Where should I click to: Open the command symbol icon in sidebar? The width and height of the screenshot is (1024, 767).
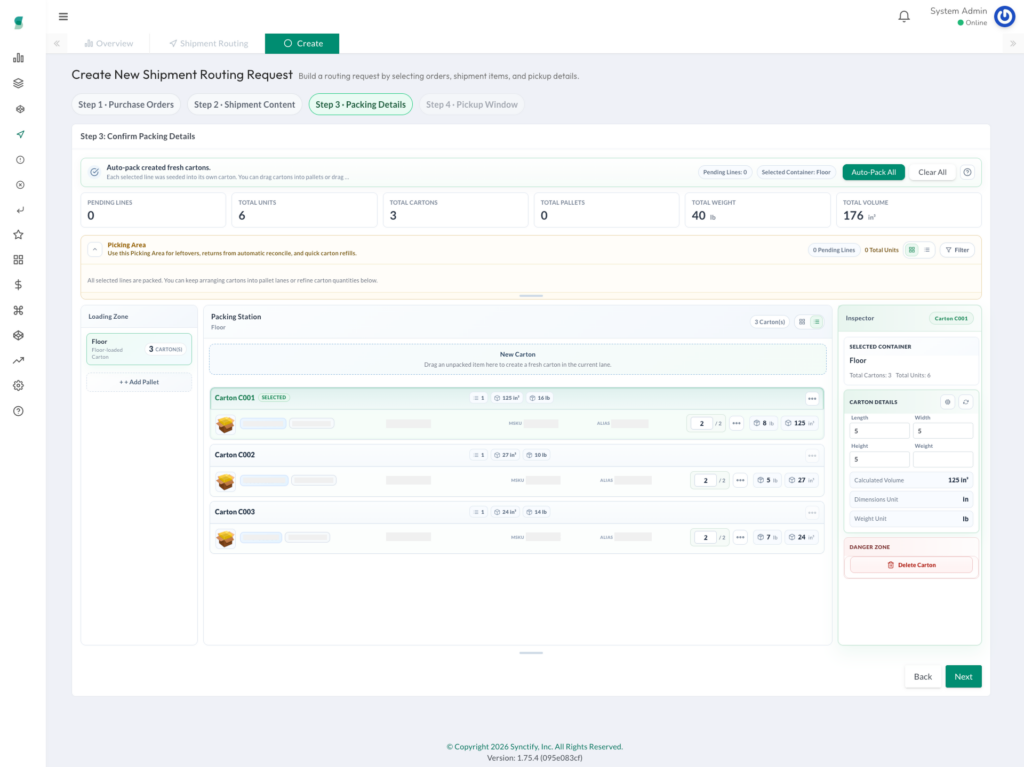coord(18,310)
